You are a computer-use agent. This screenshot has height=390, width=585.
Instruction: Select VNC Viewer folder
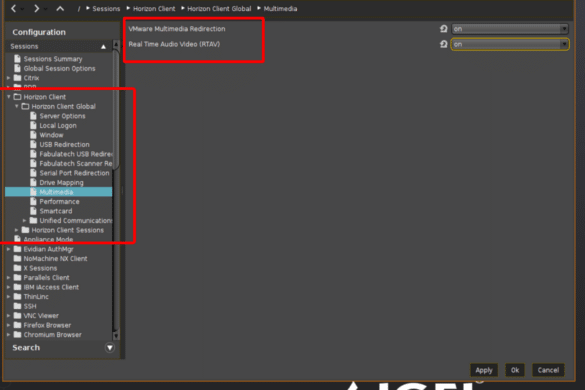point(41,316)
